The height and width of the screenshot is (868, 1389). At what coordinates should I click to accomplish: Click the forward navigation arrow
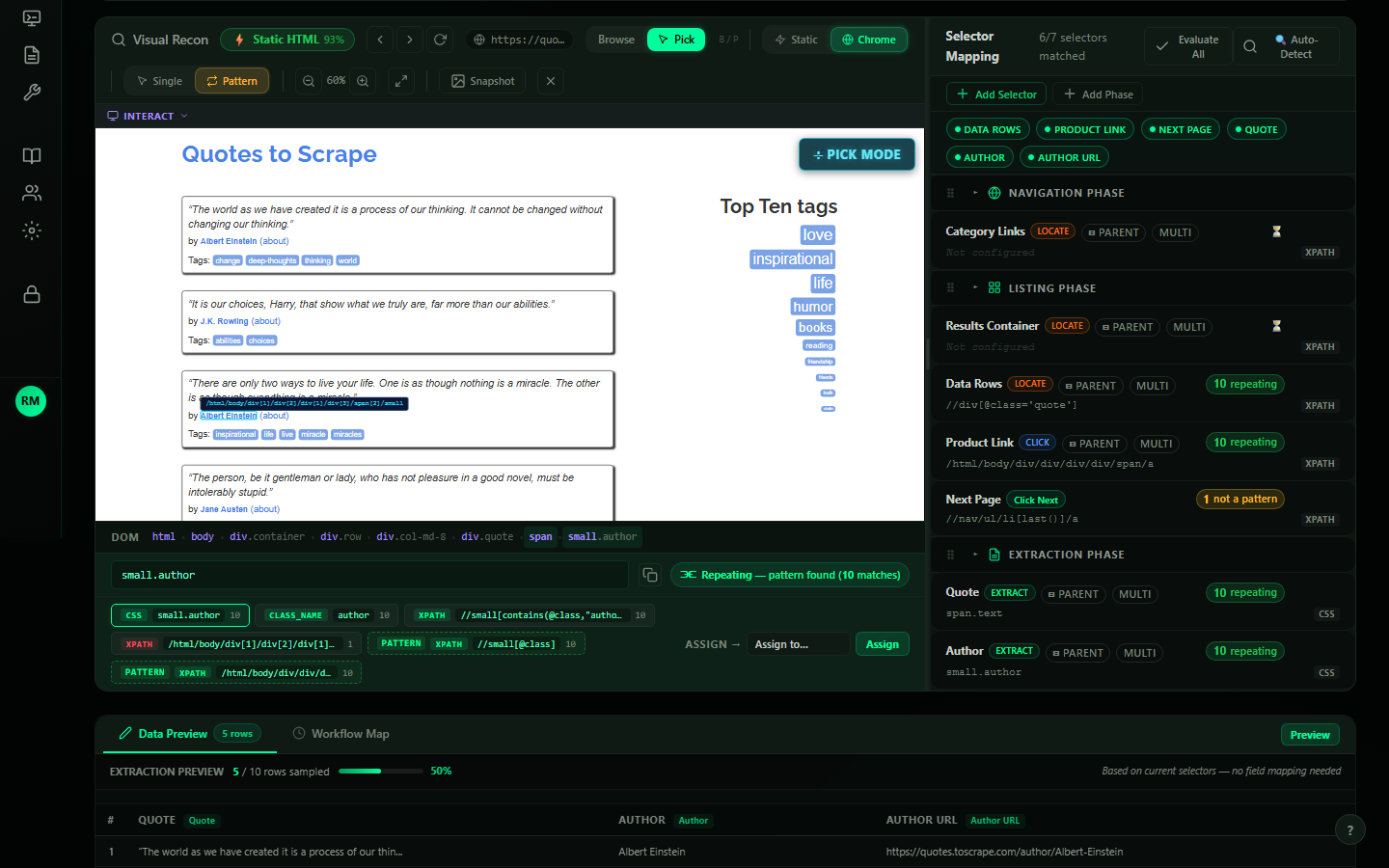click(410, 40)
